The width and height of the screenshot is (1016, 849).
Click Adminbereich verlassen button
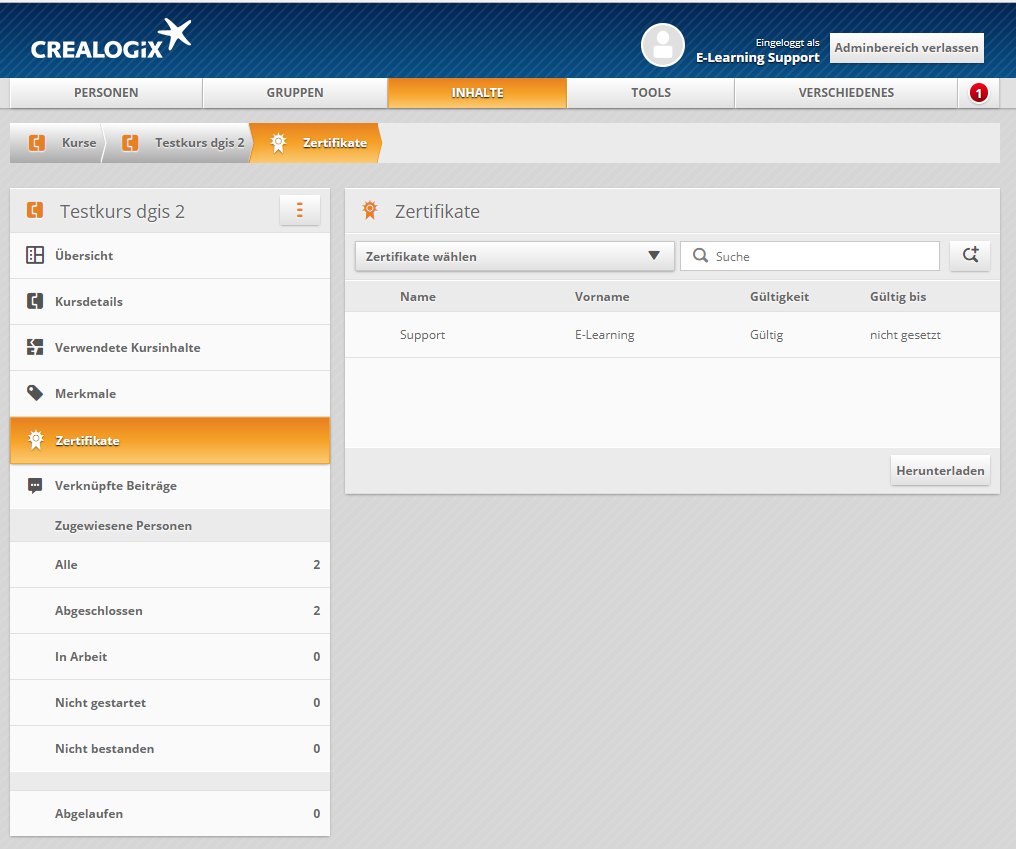tap(906, 48)
